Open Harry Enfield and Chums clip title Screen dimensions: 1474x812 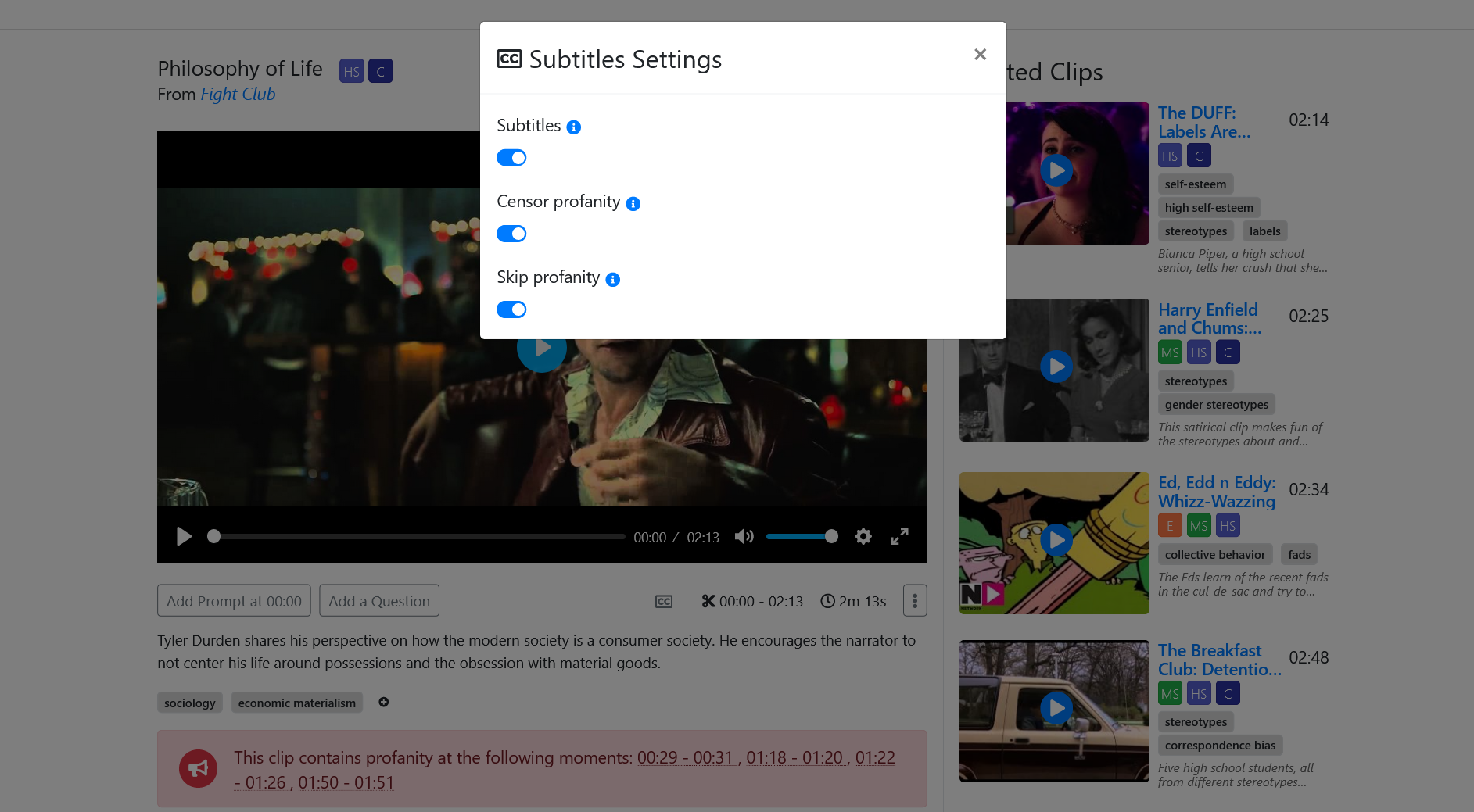tap(1210, 319)
